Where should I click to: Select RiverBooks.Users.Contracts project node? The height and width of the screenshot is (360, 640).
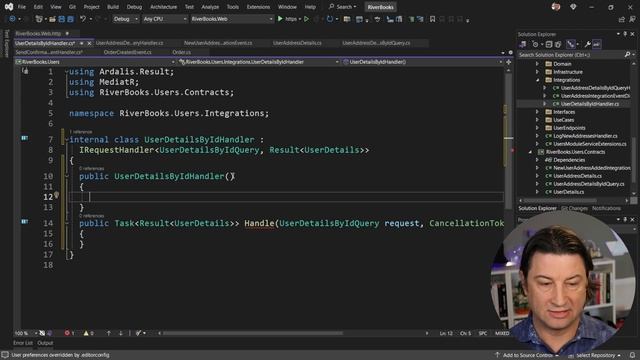click(x=575, y=152)
